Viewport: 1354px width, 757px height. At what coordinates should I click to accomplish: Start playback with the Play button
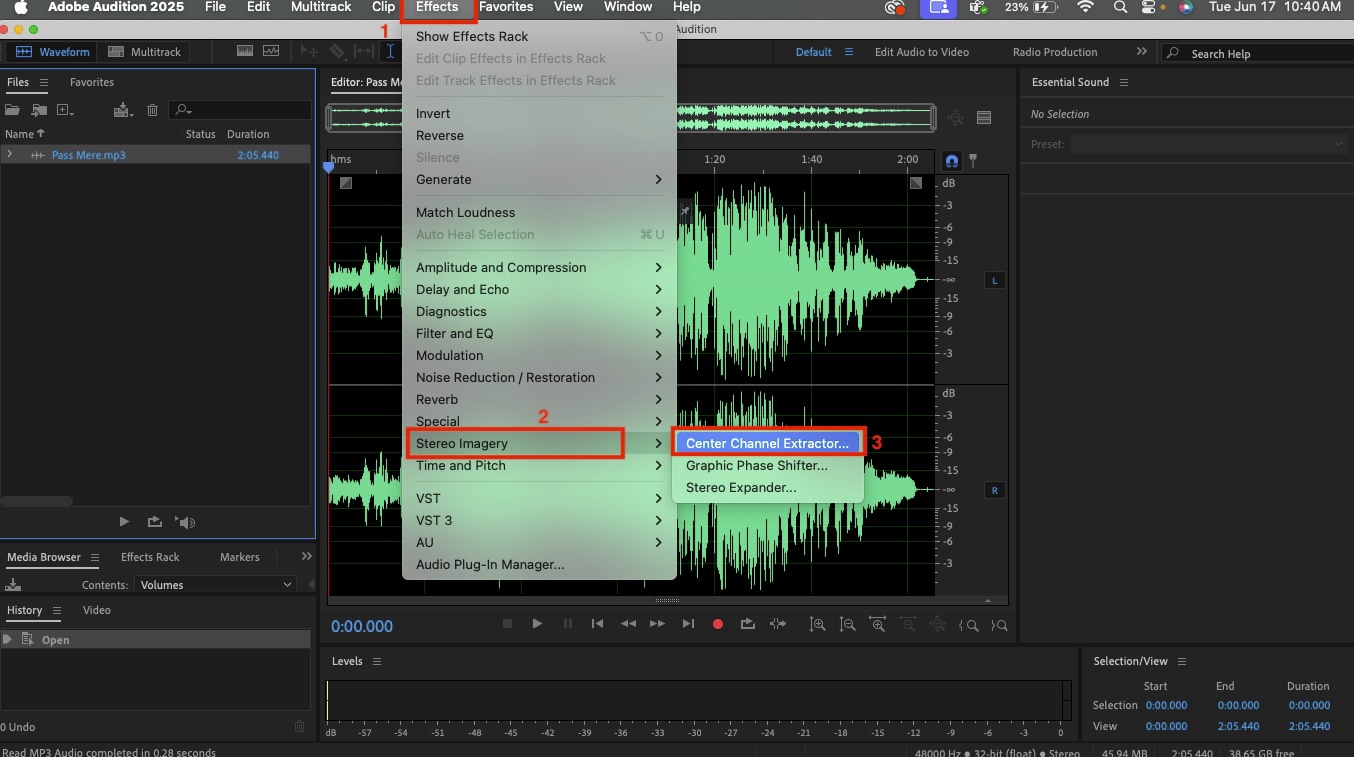537,623
